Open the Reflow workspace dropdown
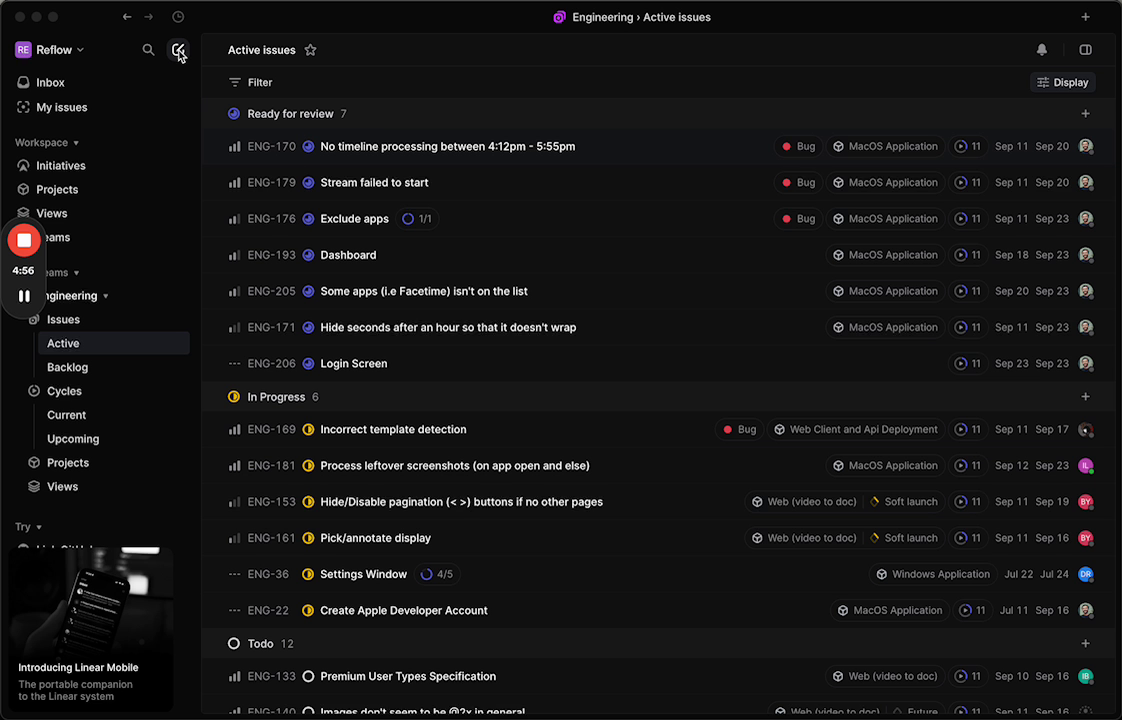 50,50
